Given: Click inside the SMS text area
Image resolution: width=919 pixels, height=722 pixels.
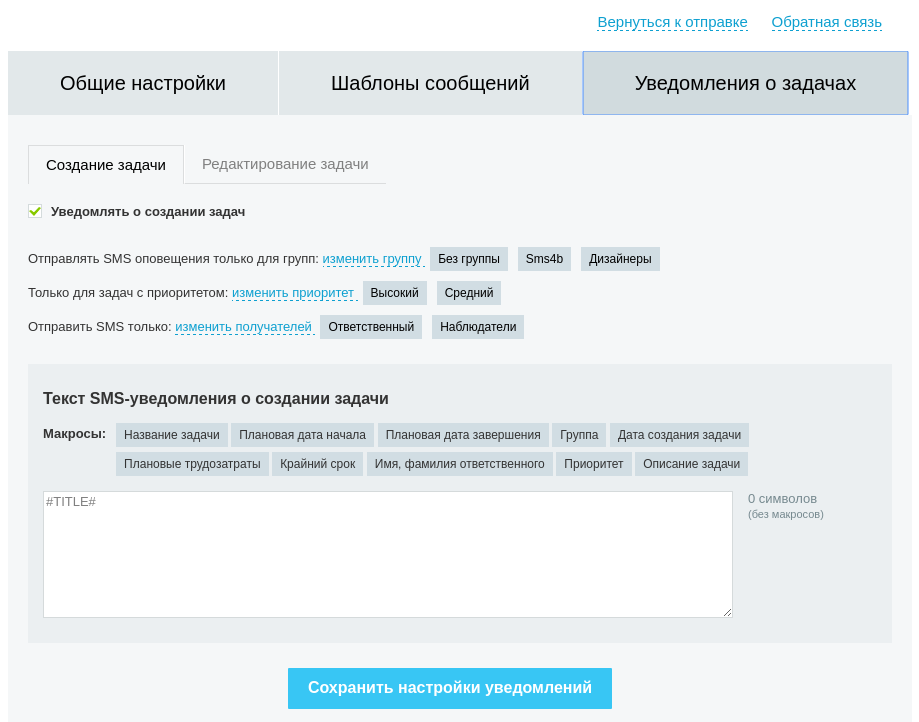Looking at the screenshot, I should pyautogui.click(x=387, y=554).
